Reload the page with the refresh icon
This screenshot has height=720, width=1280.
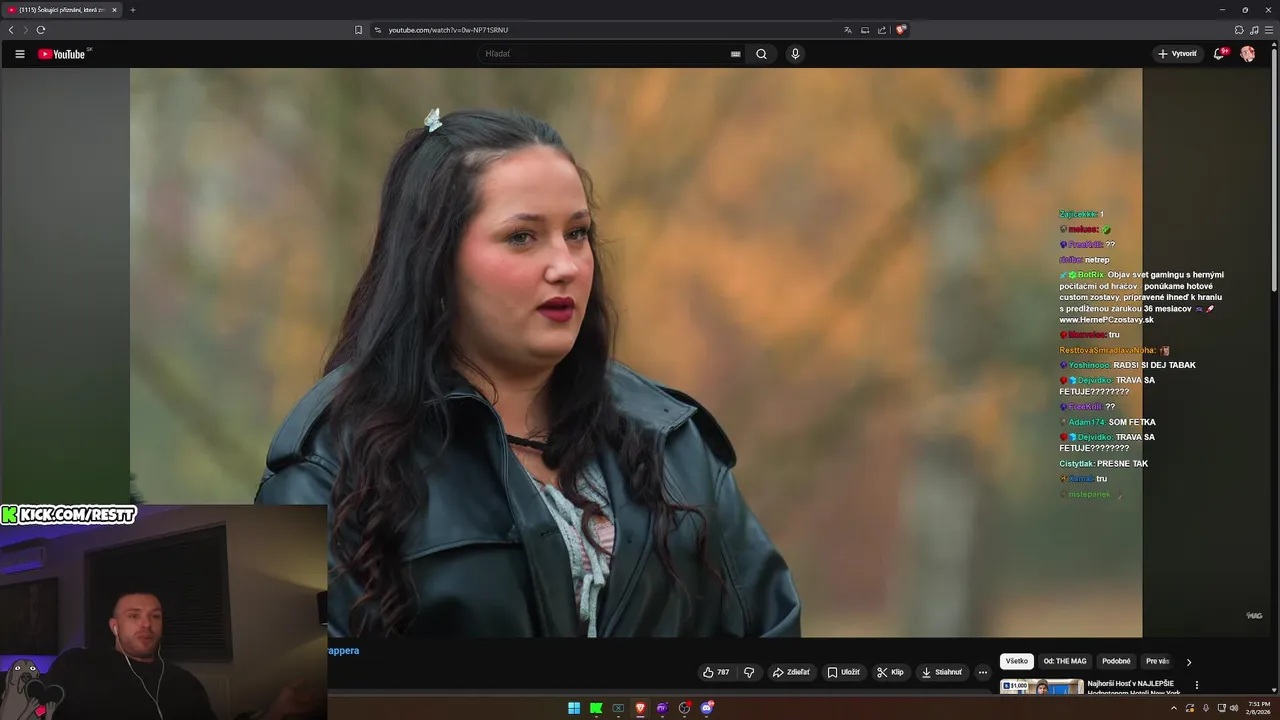41,30
